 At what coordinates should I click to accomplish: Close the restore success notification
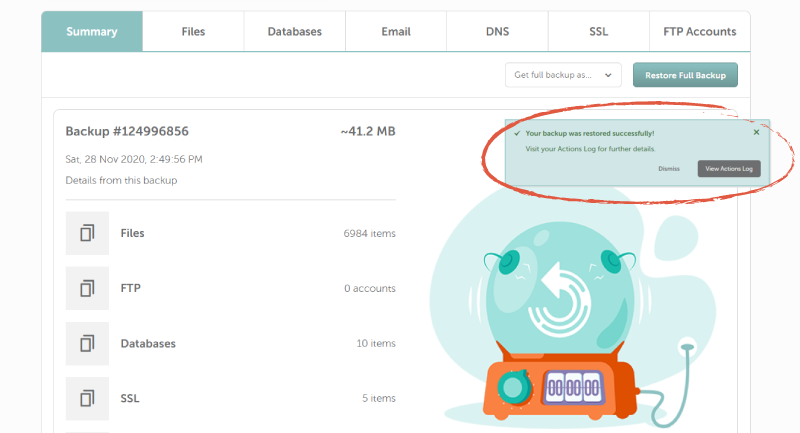point(756,132)
